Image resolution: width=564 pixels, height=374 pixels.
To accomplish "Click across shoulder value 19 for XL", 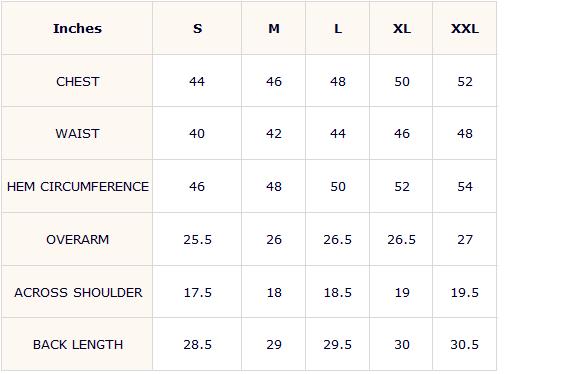I will click(402, 292).
